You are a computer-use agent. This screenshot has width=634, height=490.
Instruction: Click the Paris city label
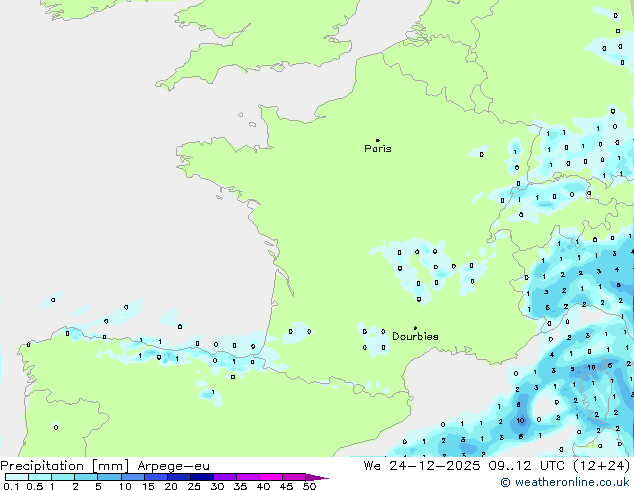click(378, 149)
